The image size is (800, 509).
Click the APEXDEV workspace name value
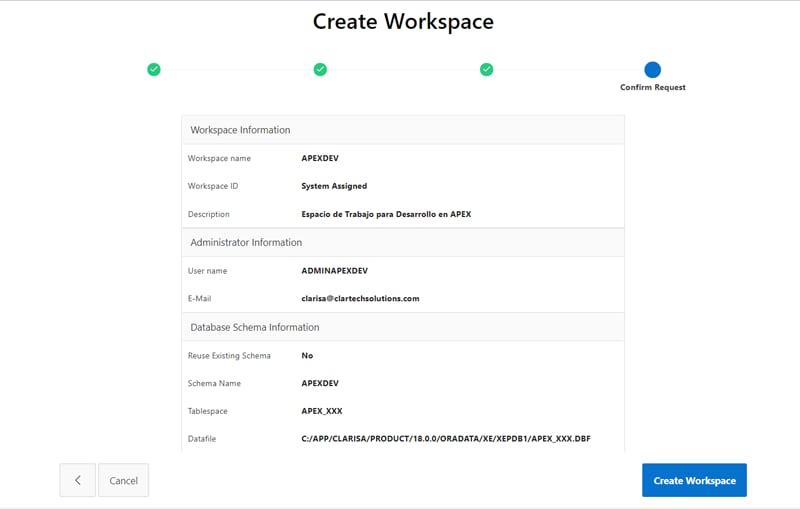point(321,158)
